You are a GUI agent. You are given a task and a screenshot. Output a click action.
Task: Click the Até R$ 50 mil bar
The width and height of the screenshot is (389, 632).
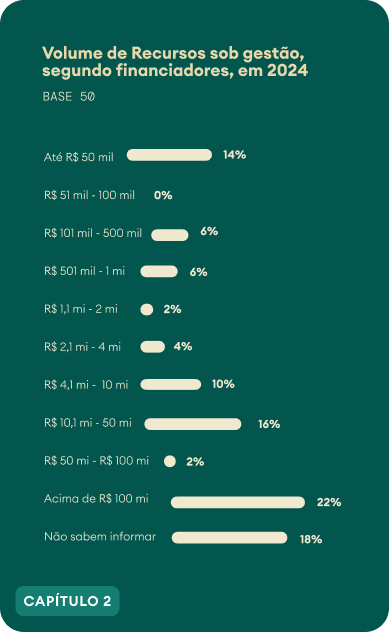(x=169, y=155)
